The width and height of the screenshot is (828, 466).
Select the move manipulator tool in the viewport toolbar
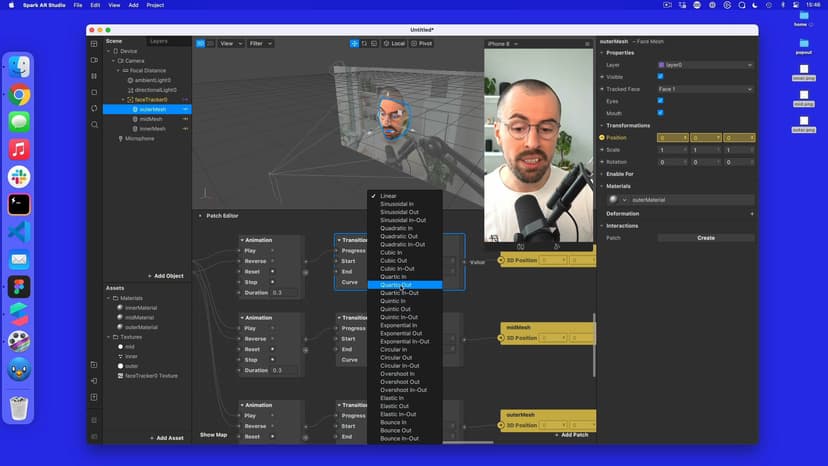(x=354, y=43)
